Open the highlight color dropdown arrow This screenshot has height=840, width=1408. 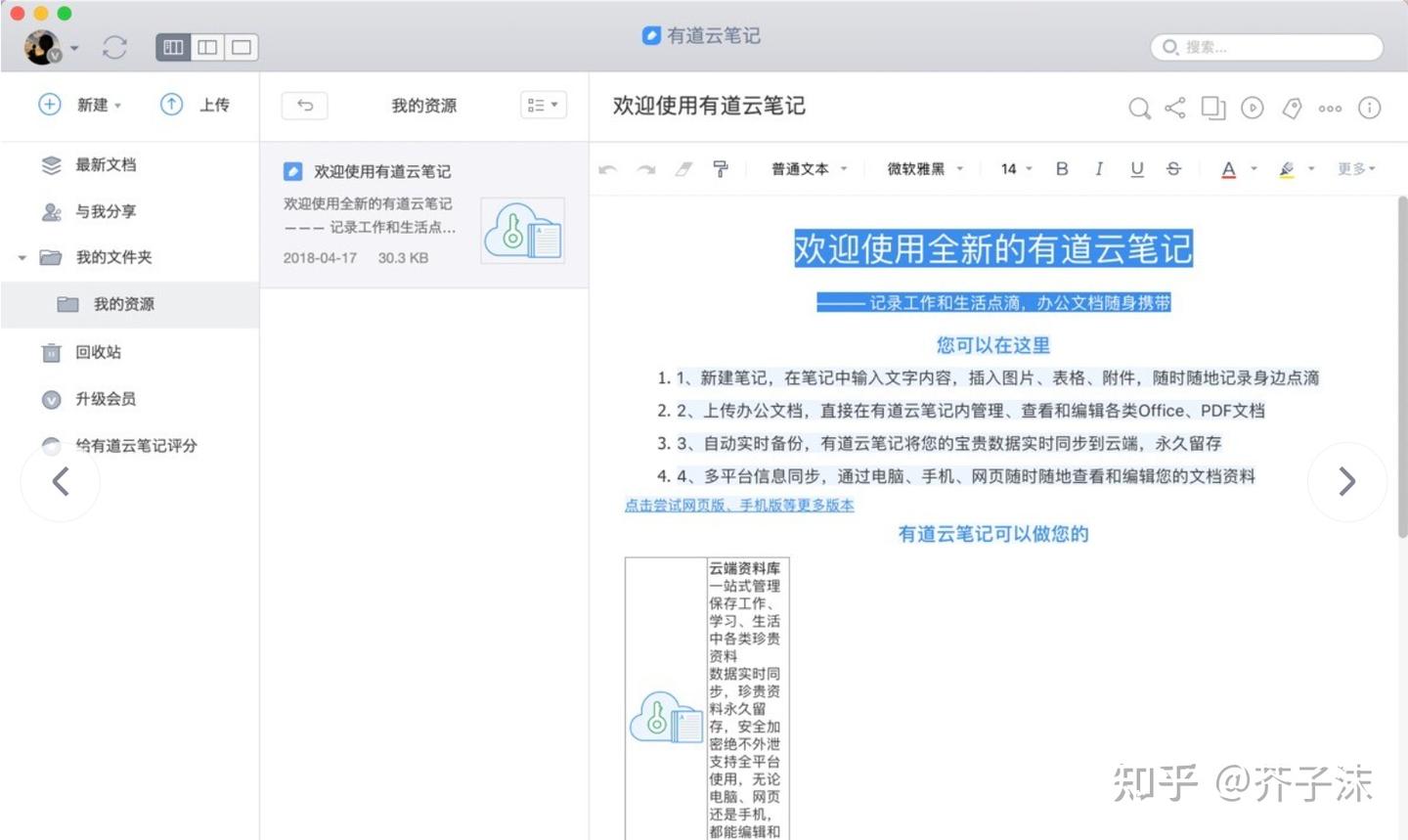click(1311, 169)
